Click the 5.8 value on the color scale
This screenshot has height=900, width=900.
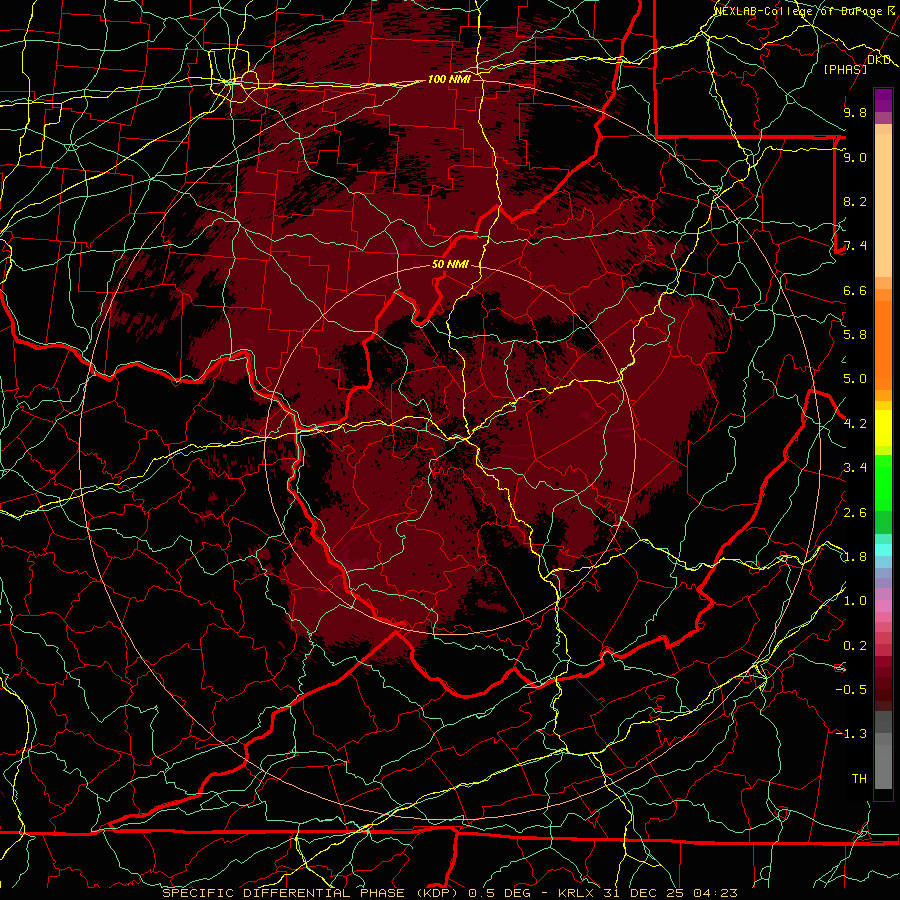click(855, 335)
